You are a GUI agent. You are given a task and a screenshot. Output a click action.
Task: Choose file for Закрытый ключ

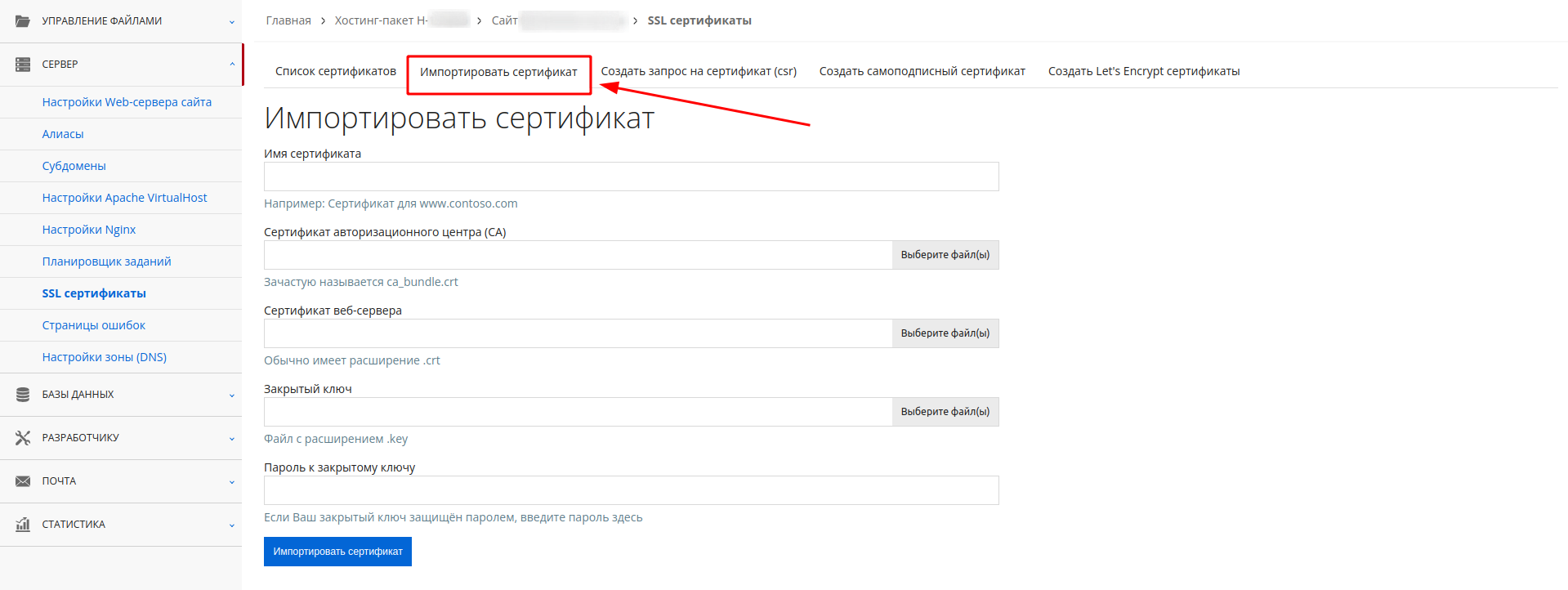click(945, 412)
